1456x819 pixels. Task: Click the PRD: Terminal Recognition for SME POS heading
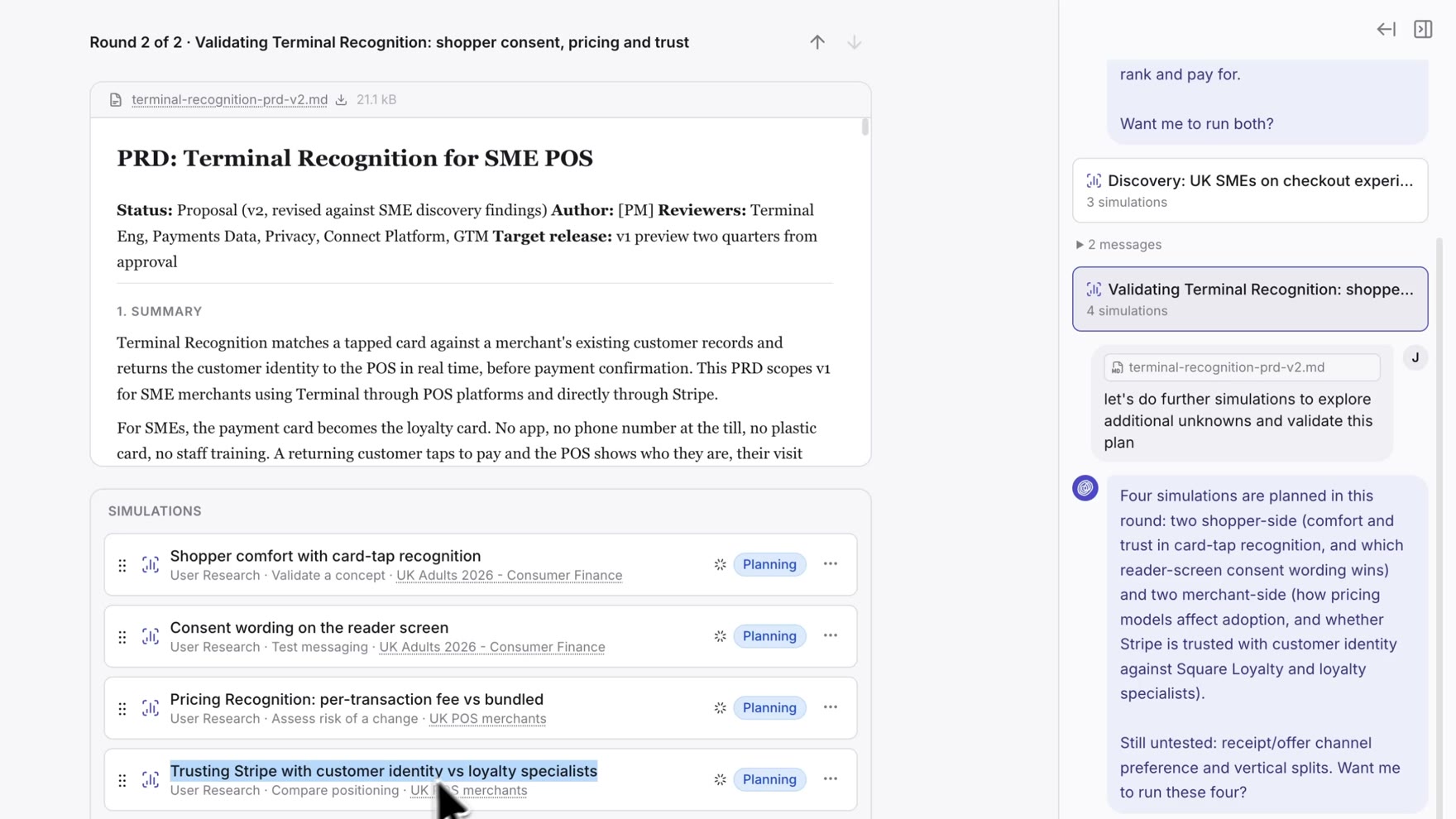[355, 158]
